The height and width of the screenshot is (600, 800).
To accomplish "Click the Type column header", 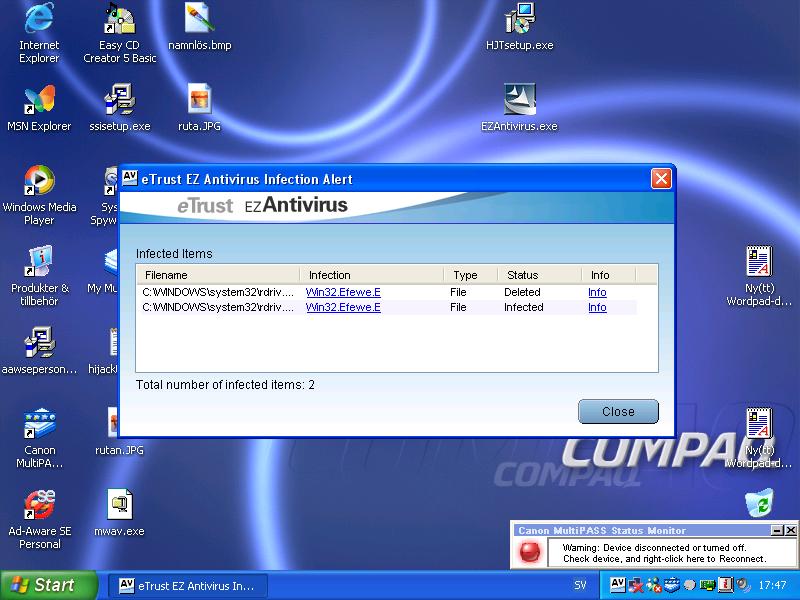I will pos(470,275).
